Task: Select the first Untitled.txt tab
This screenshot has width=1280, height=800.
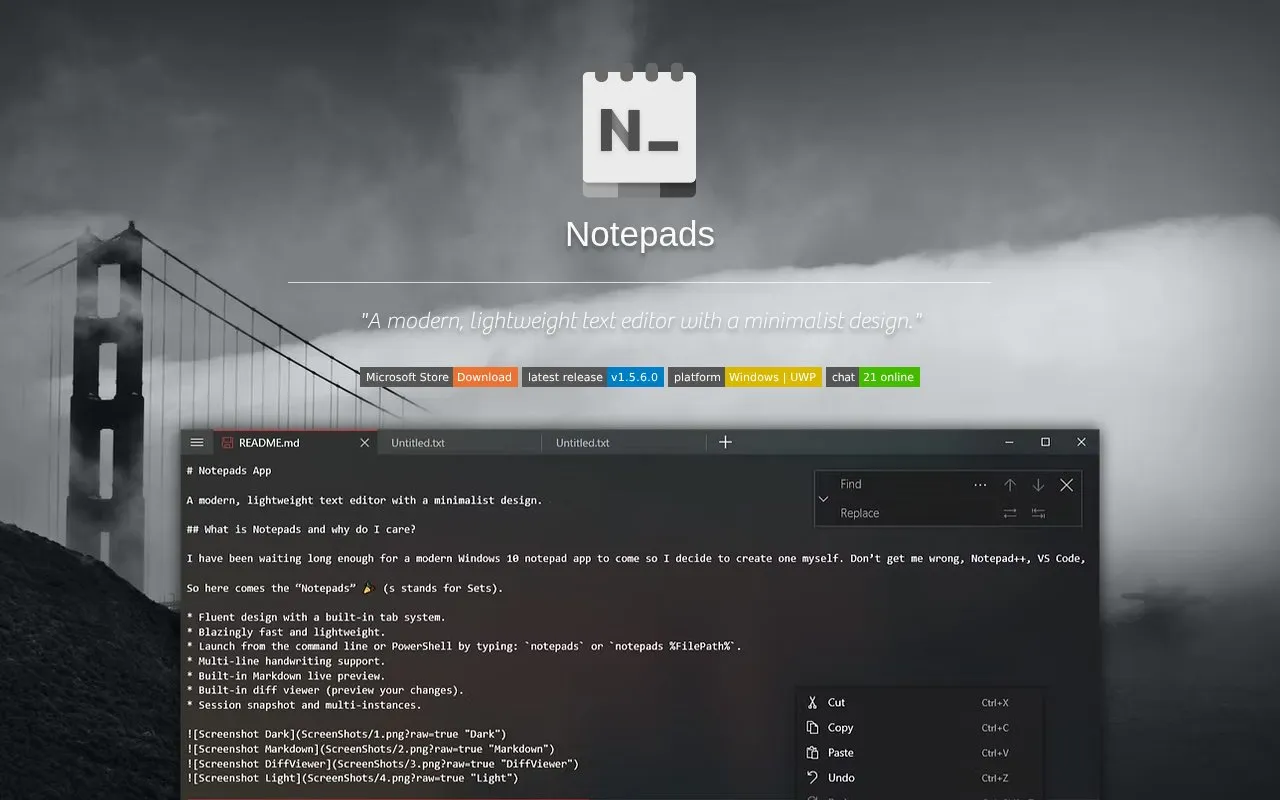Action: 460,442
